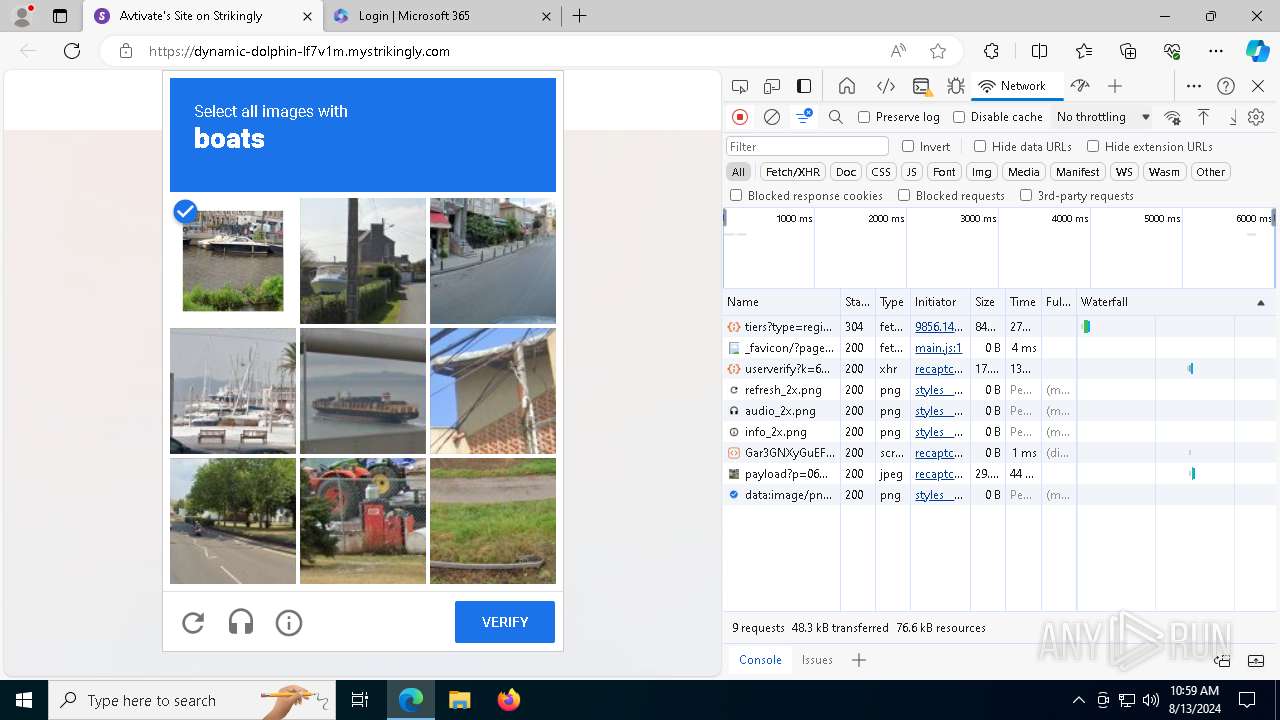Deselect the checked boat captcha image
1280x720 pixels.
click(233, 261)
